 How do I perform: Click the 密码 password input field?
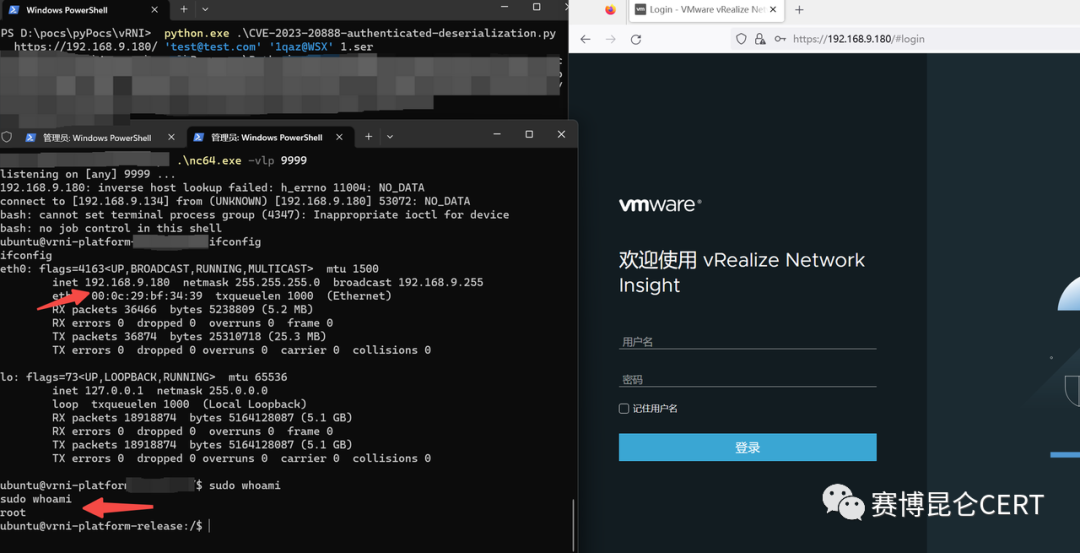[x=747, y=379]
